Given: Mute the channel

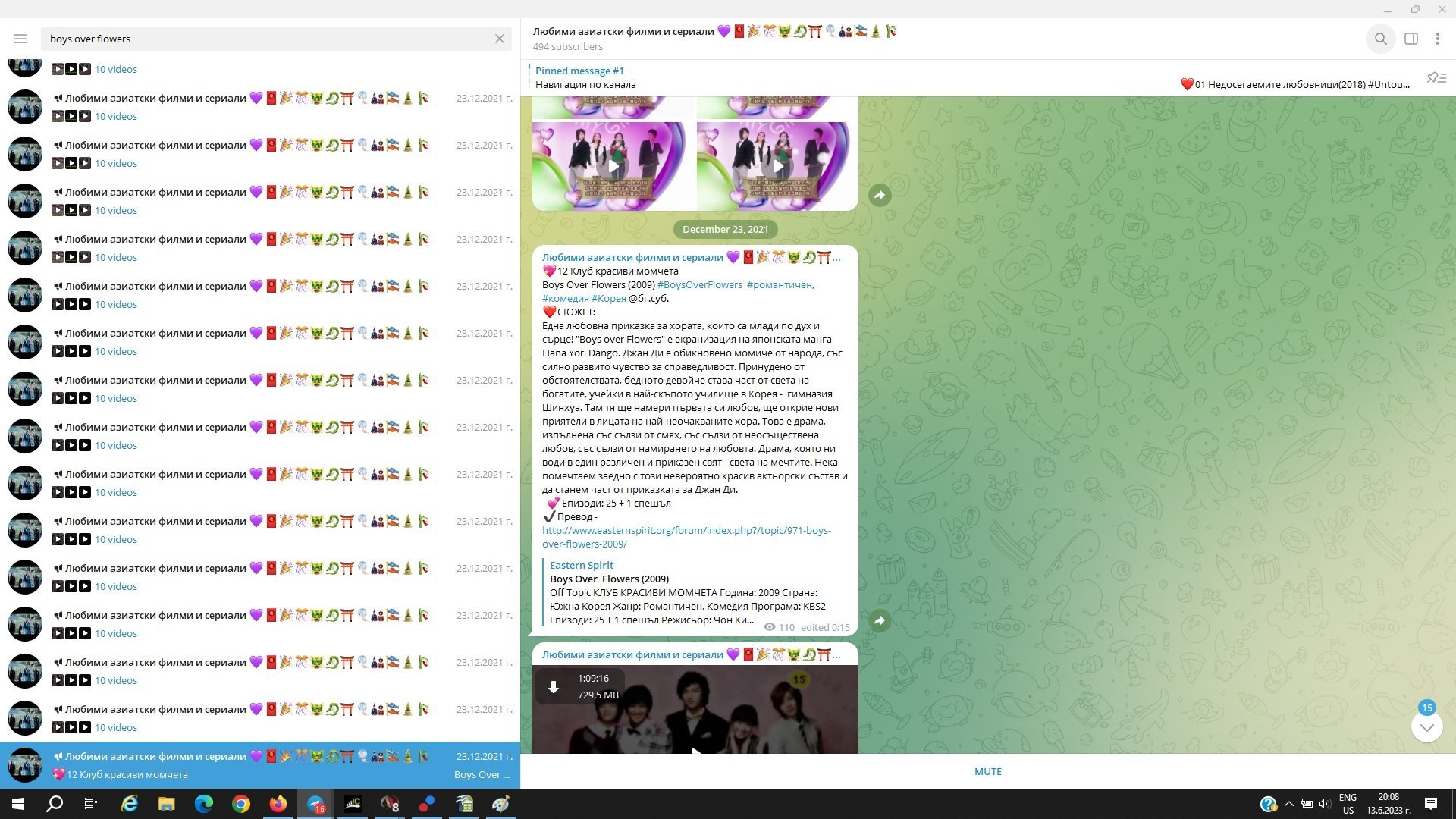Looking at the screenshot, I should [987, 771].
